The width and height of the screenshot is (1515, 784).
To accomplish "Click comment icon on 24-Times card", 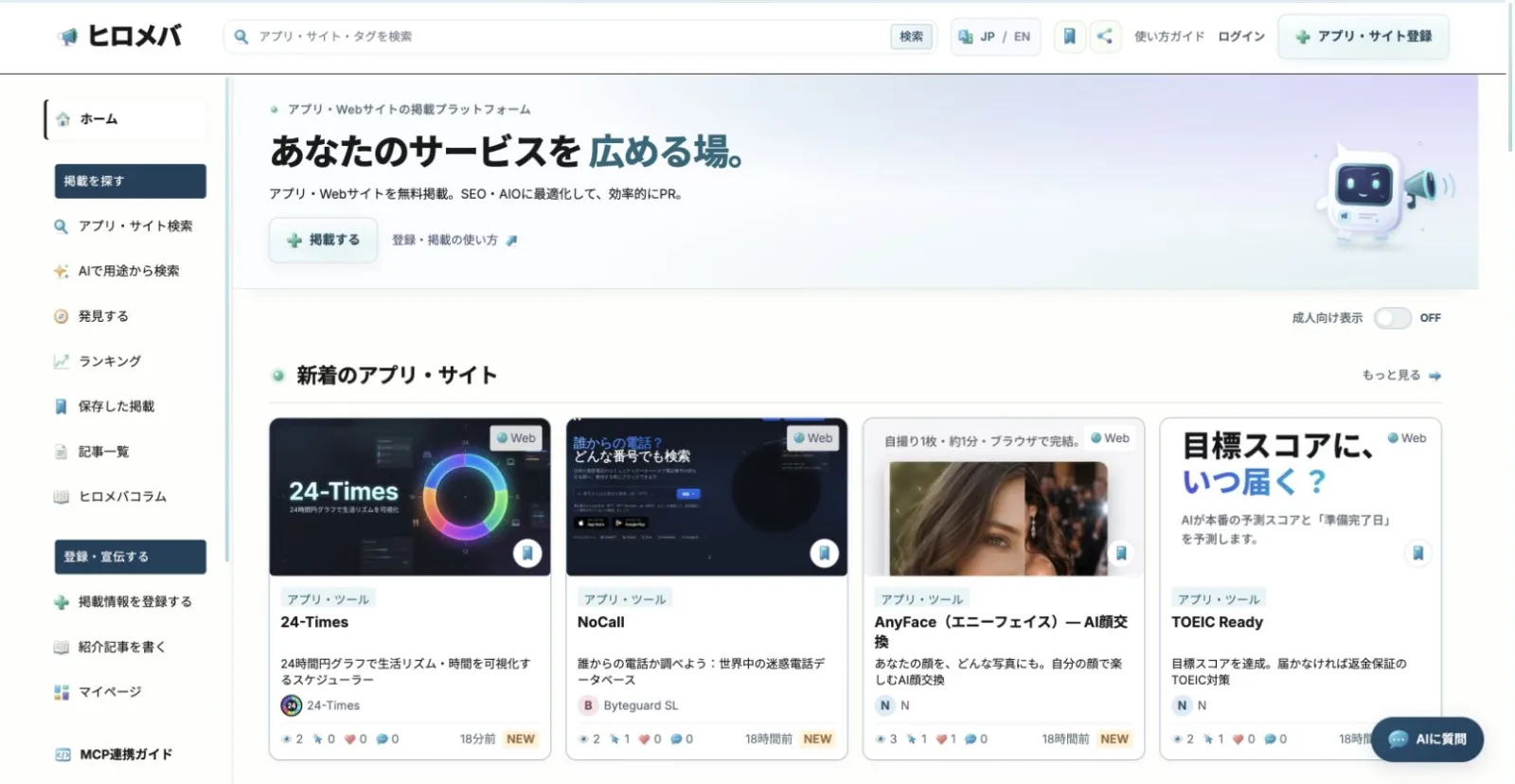I will (382, 739).
